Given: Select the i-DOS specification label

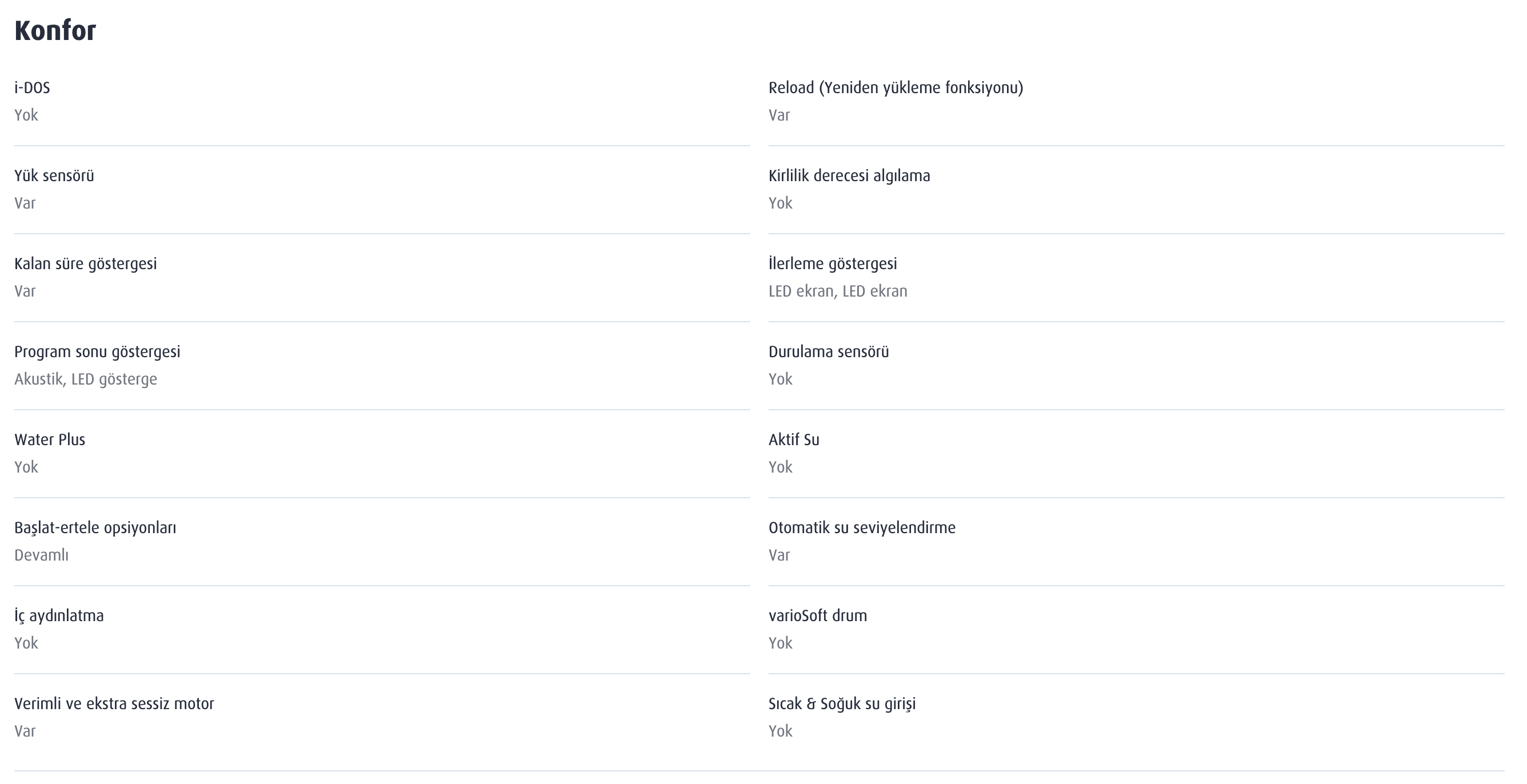Looking at the screenshot, I should [32, 87].
